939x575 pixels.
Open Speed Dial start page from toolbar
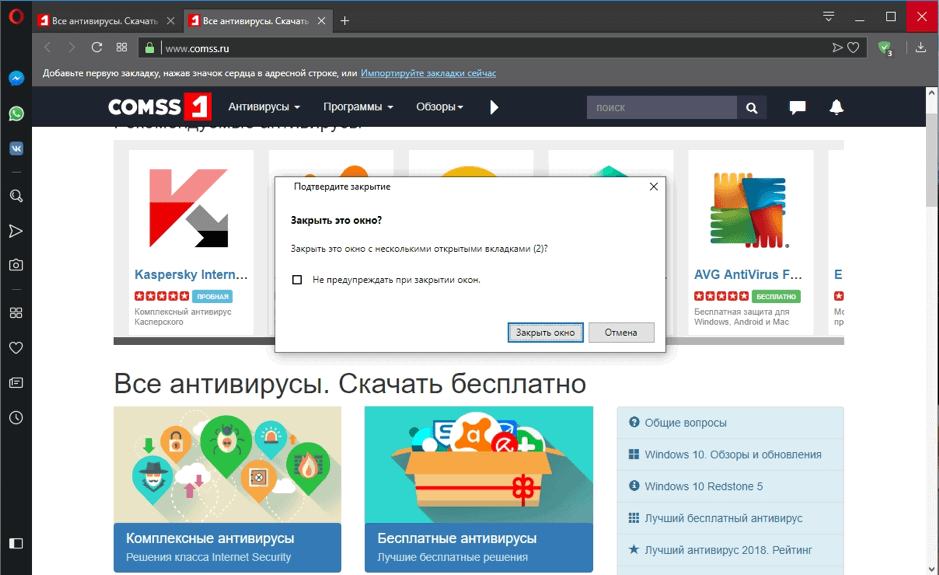[122, 47]
